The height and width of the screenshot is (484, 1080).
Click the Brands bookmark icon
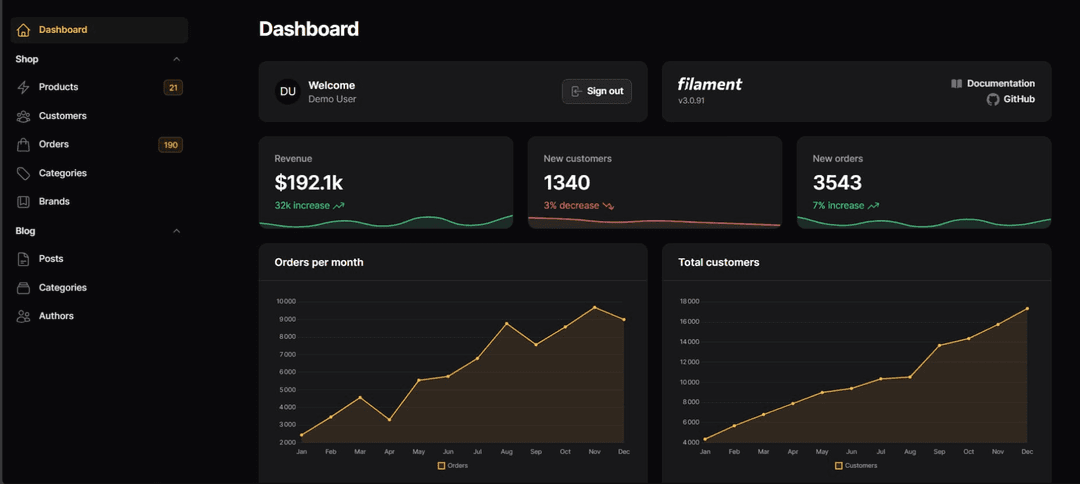(24, 202)
